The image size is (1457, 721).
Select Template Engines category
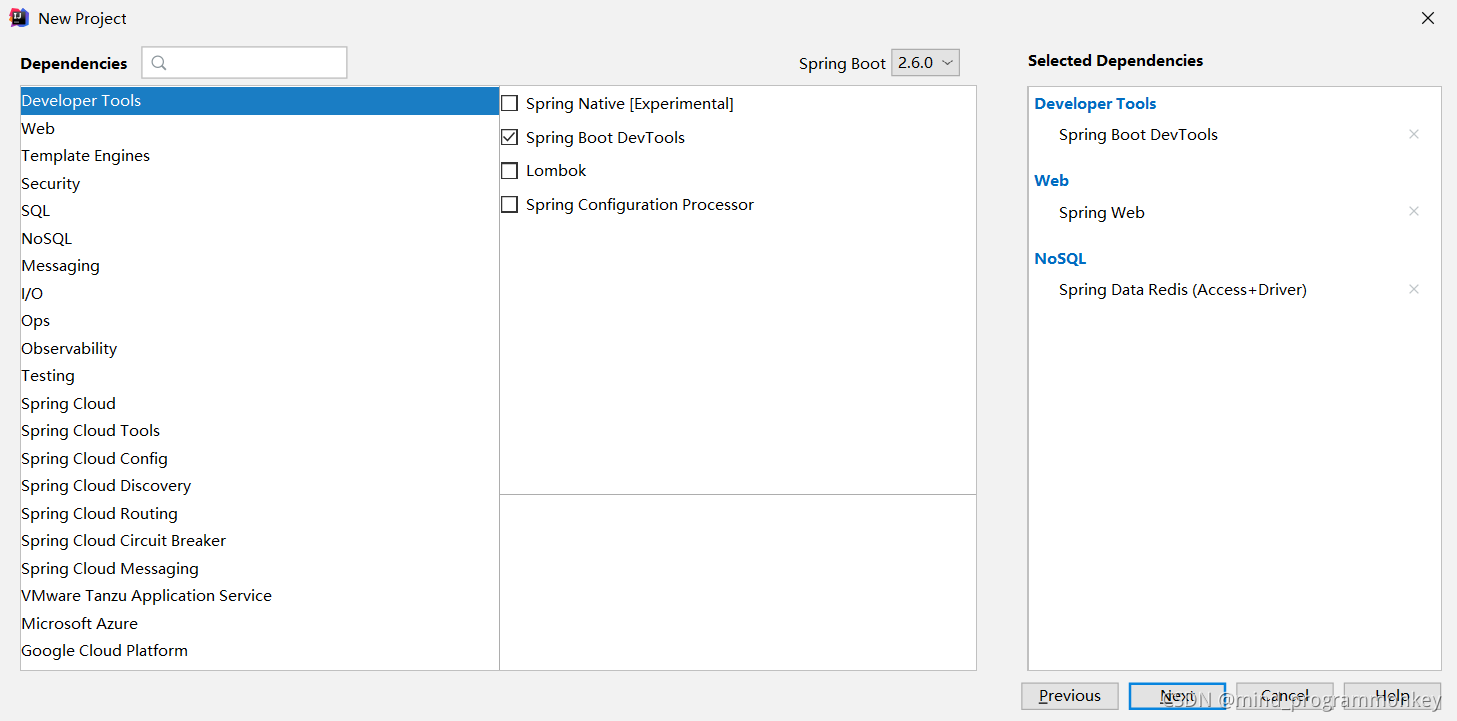click(x=260, y=156)
